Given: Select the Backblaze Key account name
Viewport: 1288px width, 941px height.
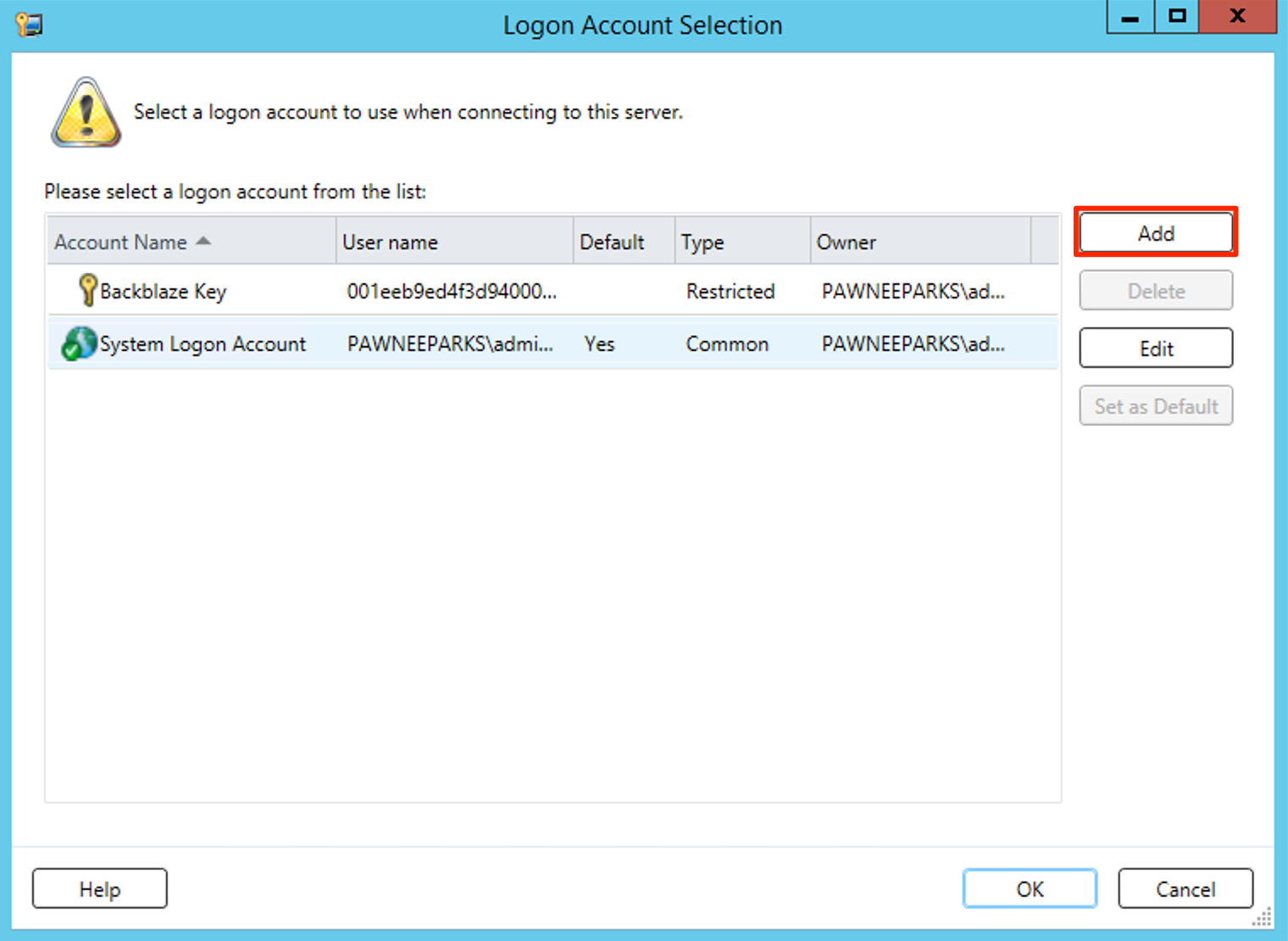Looking at the screenshot, I should [164, 292].
